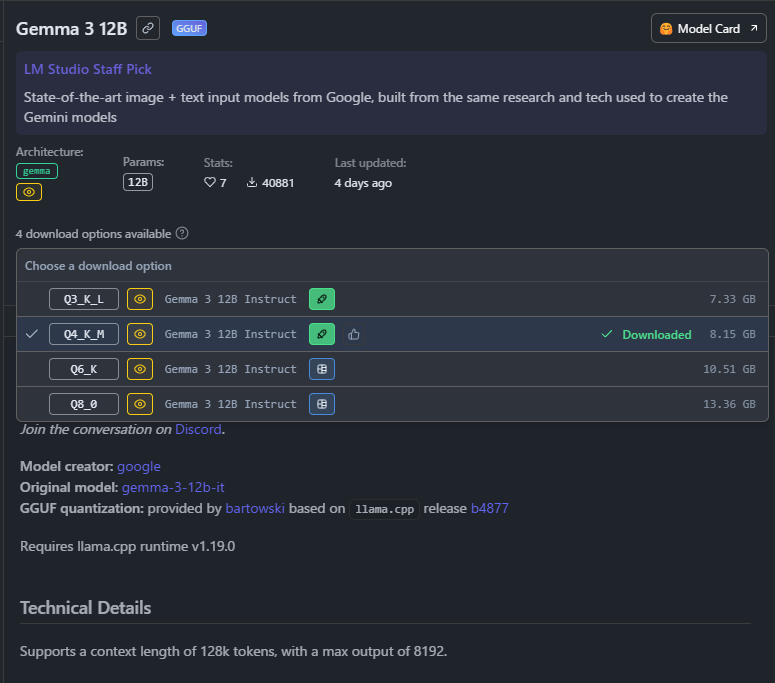Click the thumbs-up recommended icon in Q4_K_M row
Image resolution: width=775 pixels, height=683 pixels.
click(x=353, y=335)
